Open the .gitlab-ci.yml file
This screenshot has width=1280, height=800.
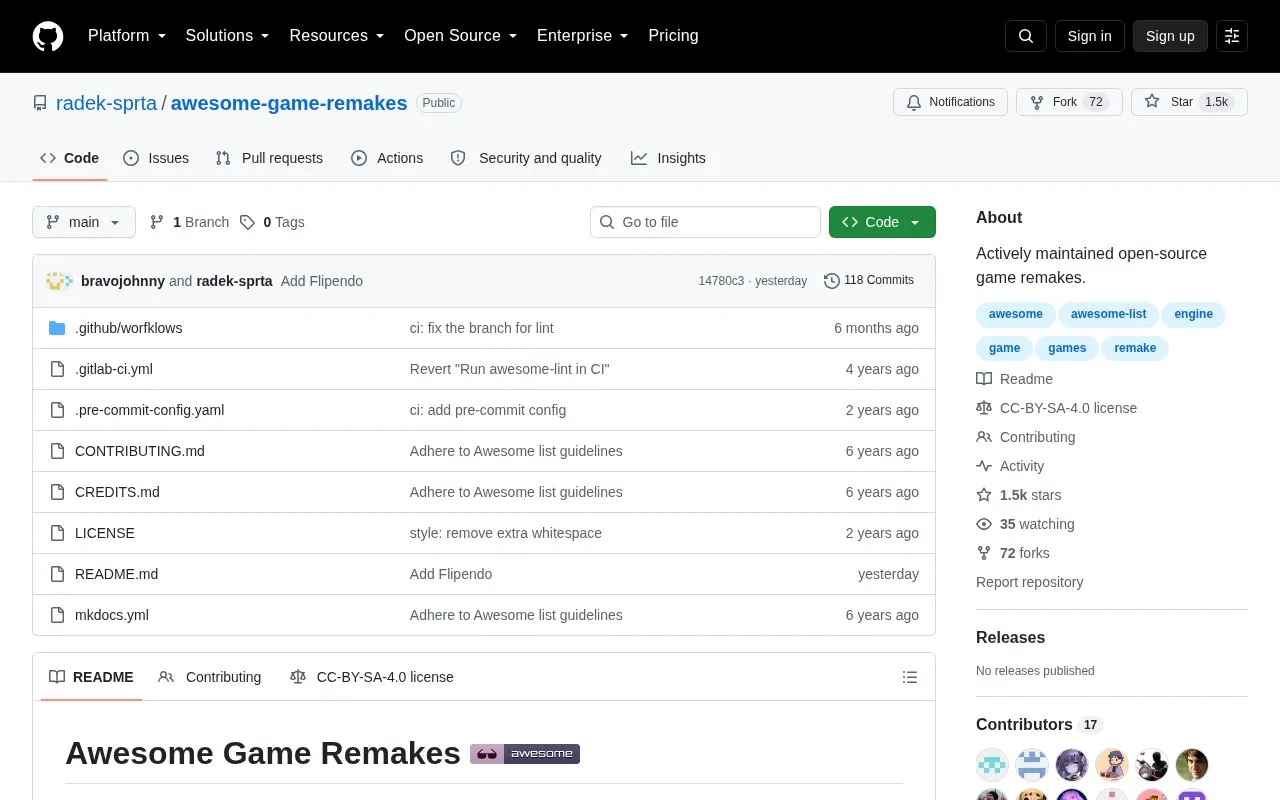point(114,369)
